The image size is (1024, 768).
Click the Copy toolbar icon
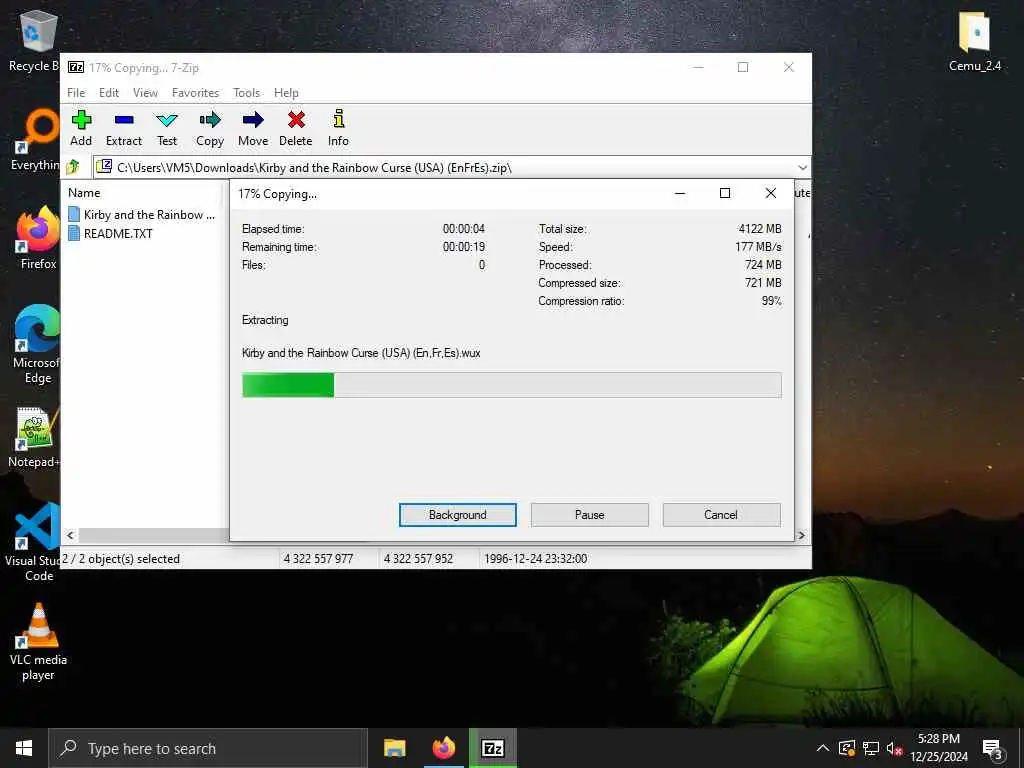(210, 120)
